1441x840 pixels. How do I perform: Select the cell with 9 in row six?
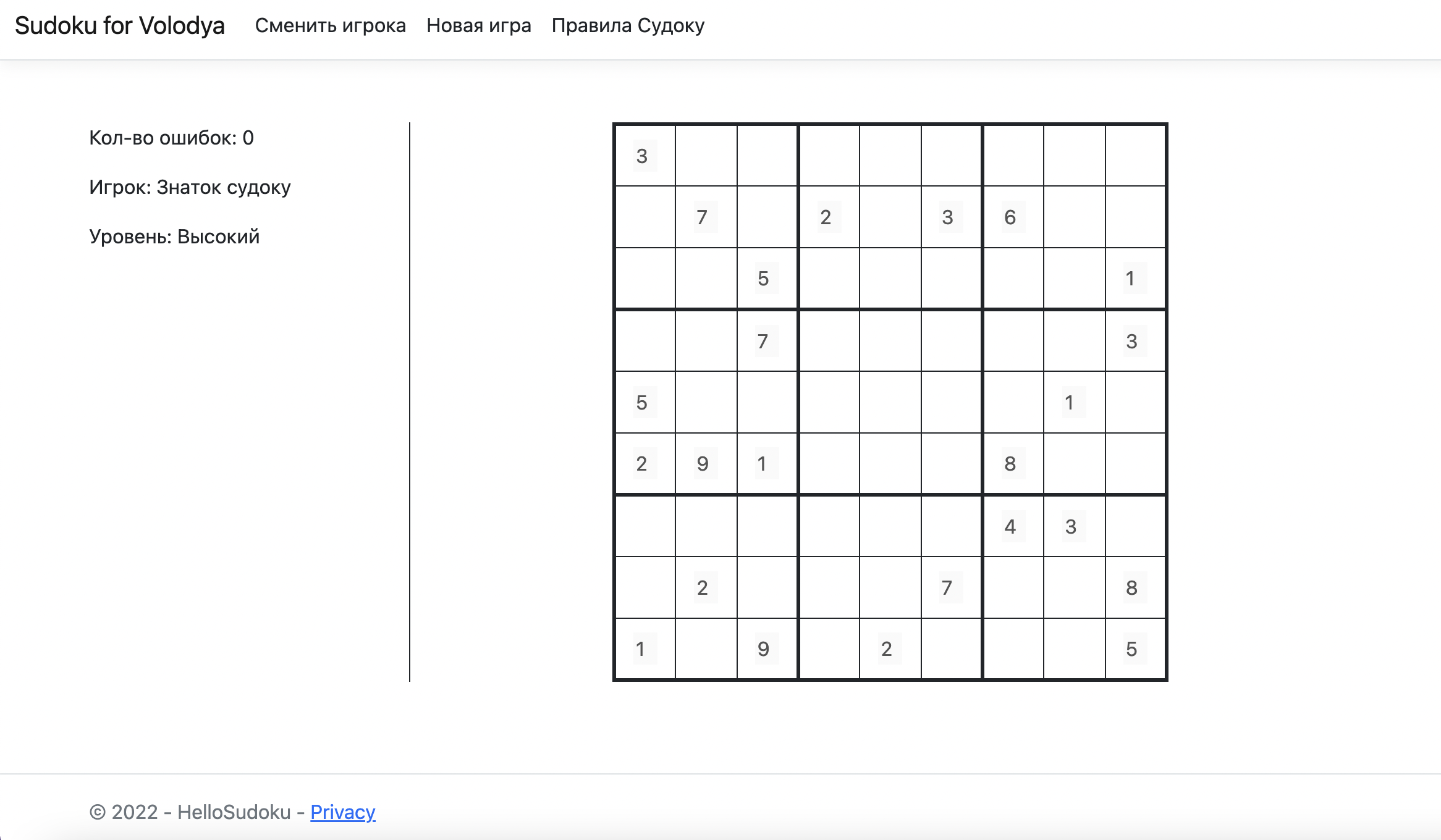coord(704,464)
